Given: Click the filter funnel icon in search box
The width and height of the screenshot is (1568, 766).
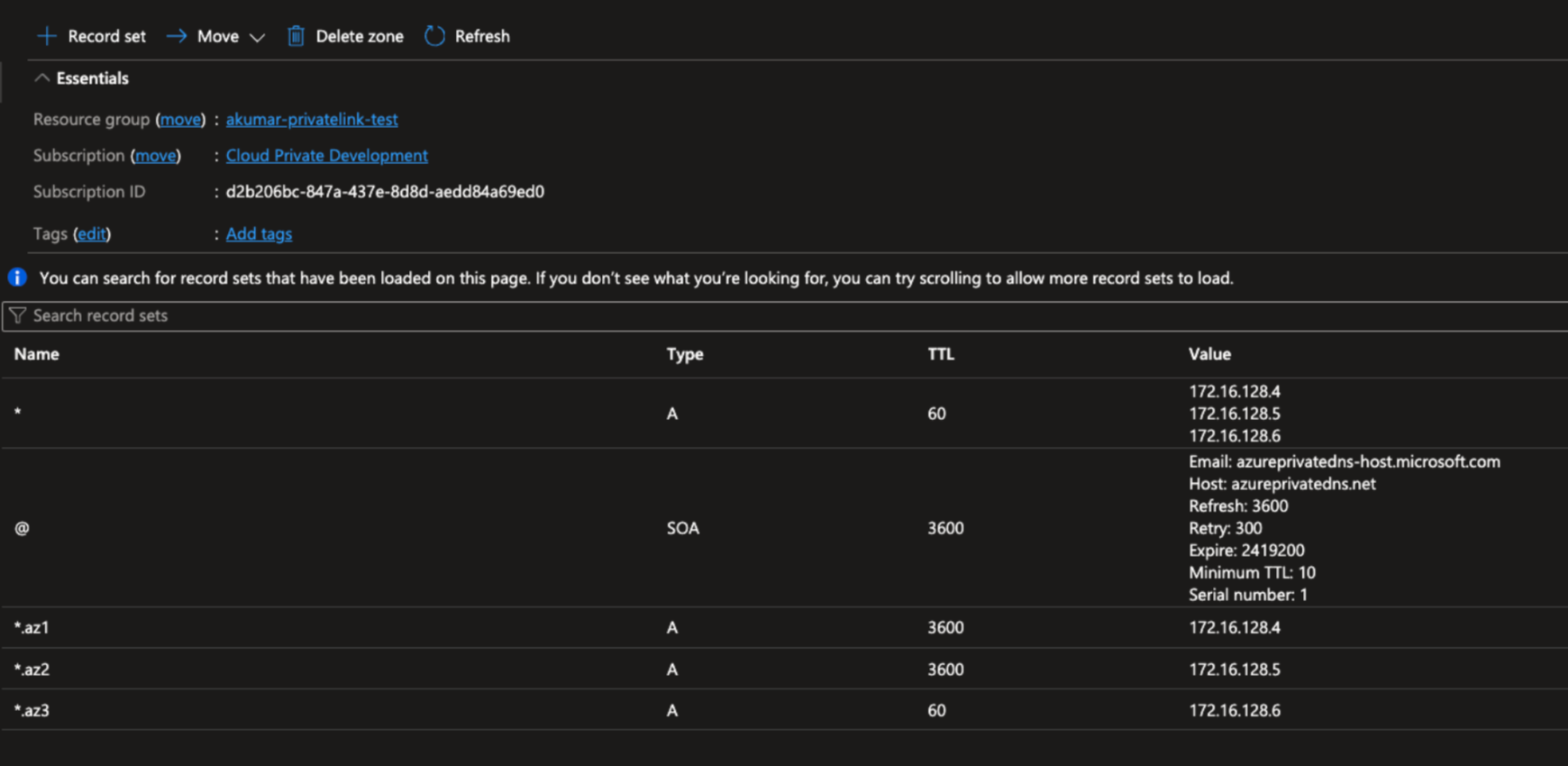Looking at the screenshot, I should click(17, 315).
